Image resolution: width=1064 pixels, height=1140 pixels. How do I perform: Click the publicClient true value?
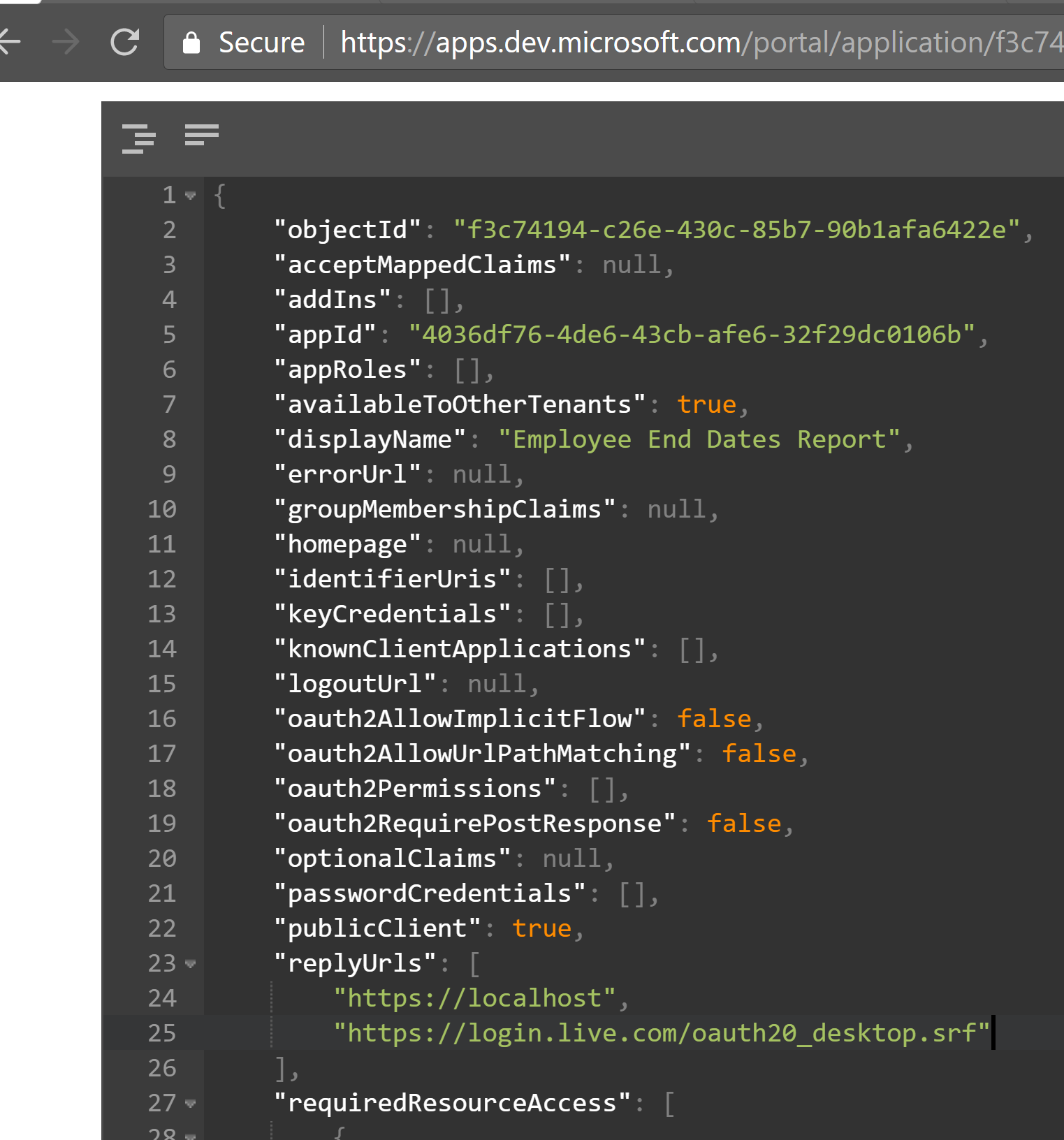(541, 928)
